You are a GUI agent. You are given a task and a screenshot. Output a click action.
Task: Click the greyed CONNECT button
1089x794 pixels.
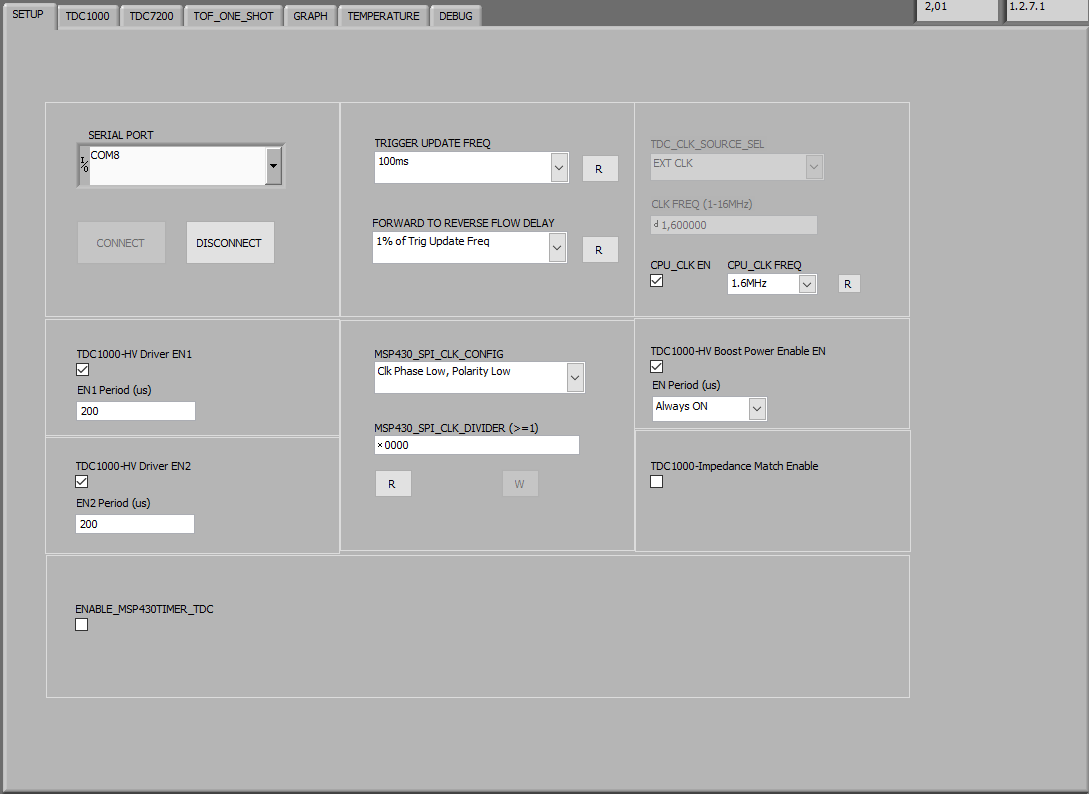pyautogui.click(x=121, y=242)
